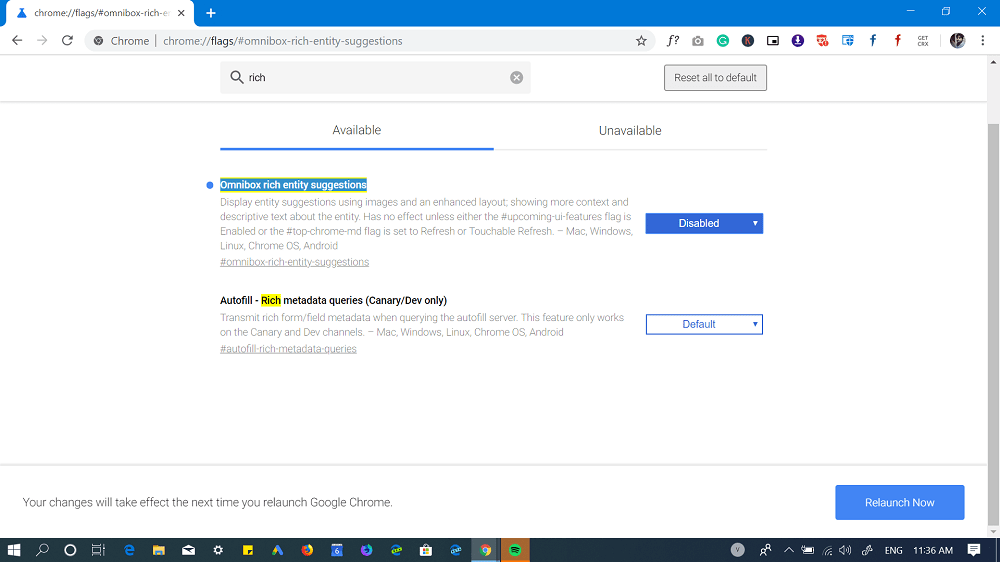Open taskbar search magnifier
The height and width of the screenshot is (562, 1000).
tap(42, 550)
